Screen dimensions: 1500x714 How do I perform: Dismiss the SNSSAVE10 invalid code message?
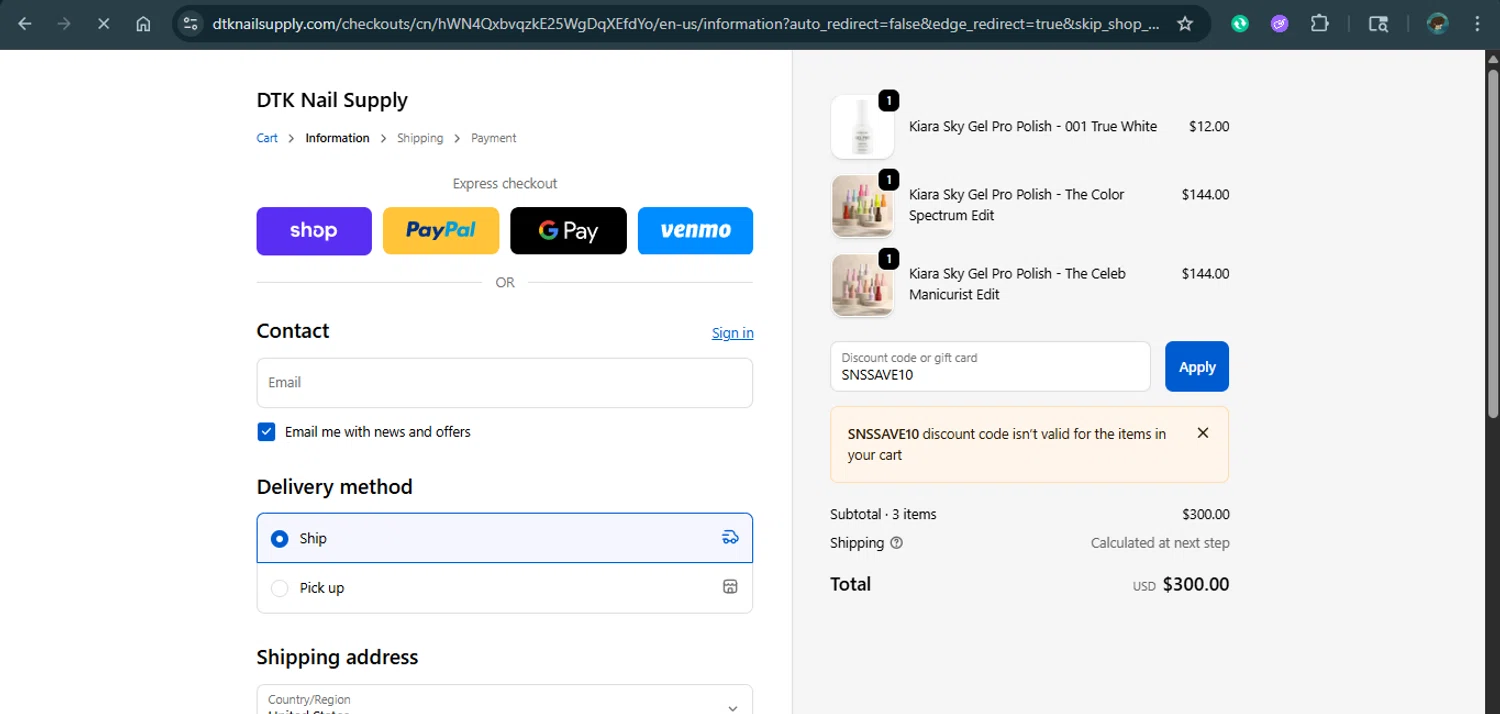(1203, 433)
